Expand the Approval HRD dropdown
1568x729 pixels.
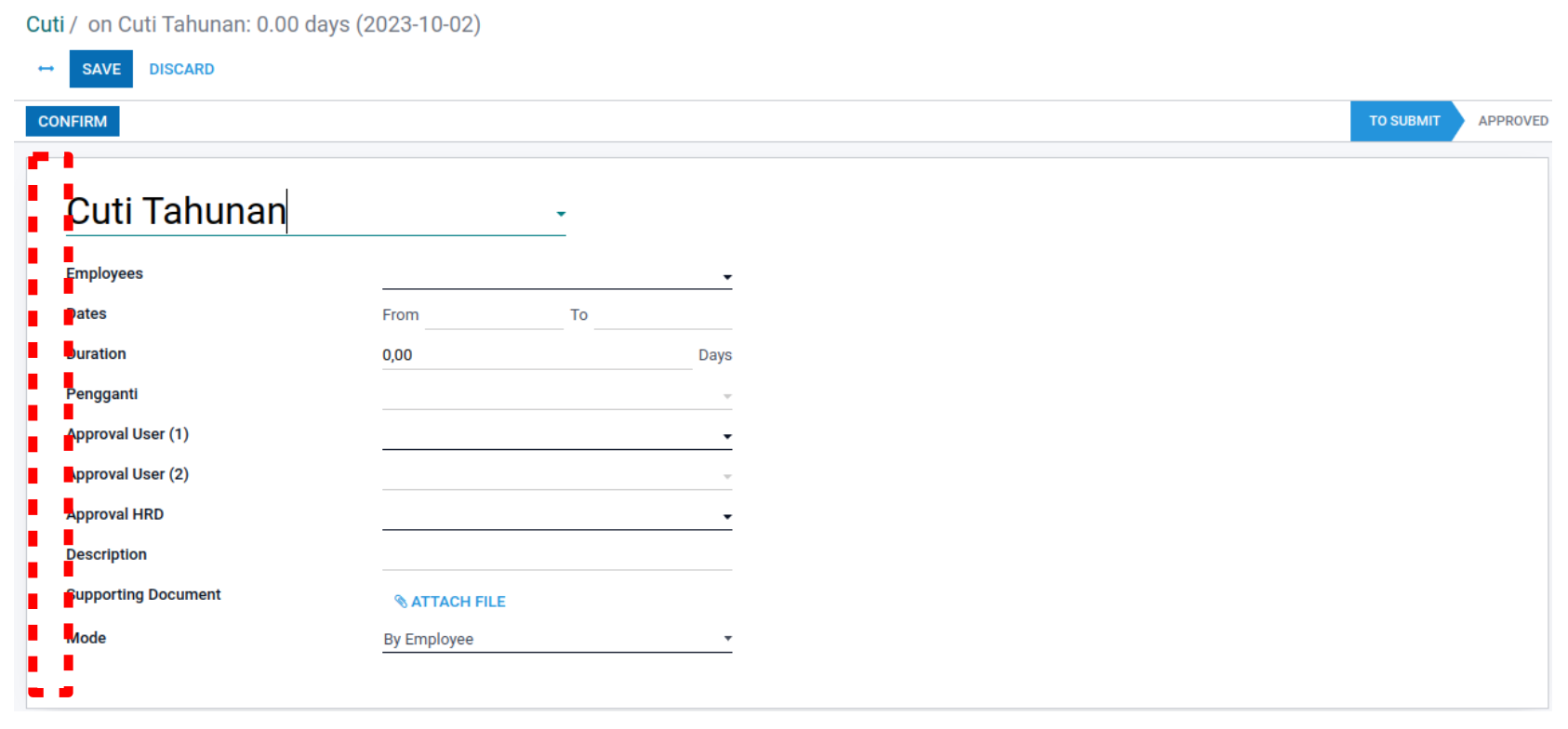coord(727,517)
